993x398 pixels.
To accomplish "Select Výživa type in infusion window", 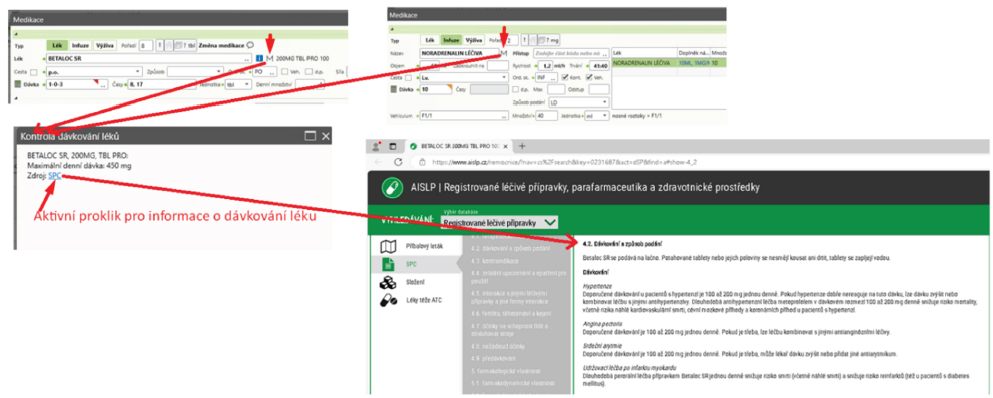I will coord(473,41).
